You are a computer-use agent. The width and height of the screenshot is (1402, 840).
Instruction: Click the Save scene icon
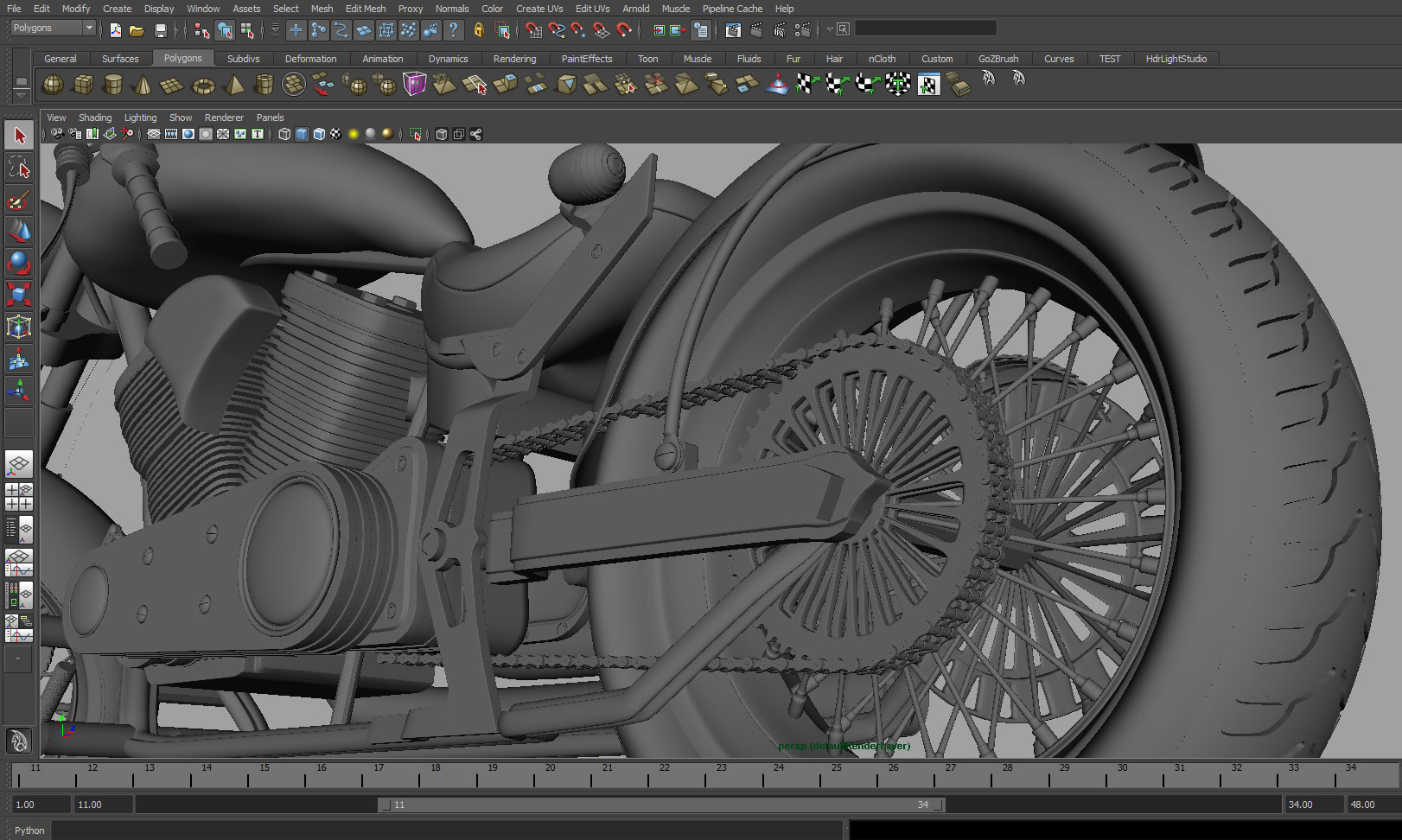160,30
